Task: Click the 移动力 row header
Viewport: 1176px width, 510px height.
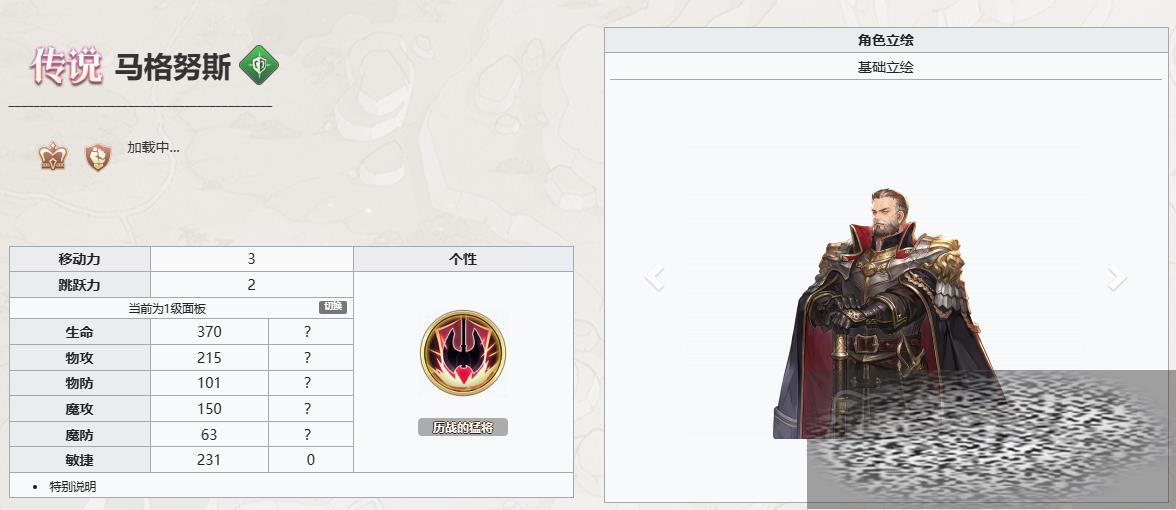Action: [80, 259]
